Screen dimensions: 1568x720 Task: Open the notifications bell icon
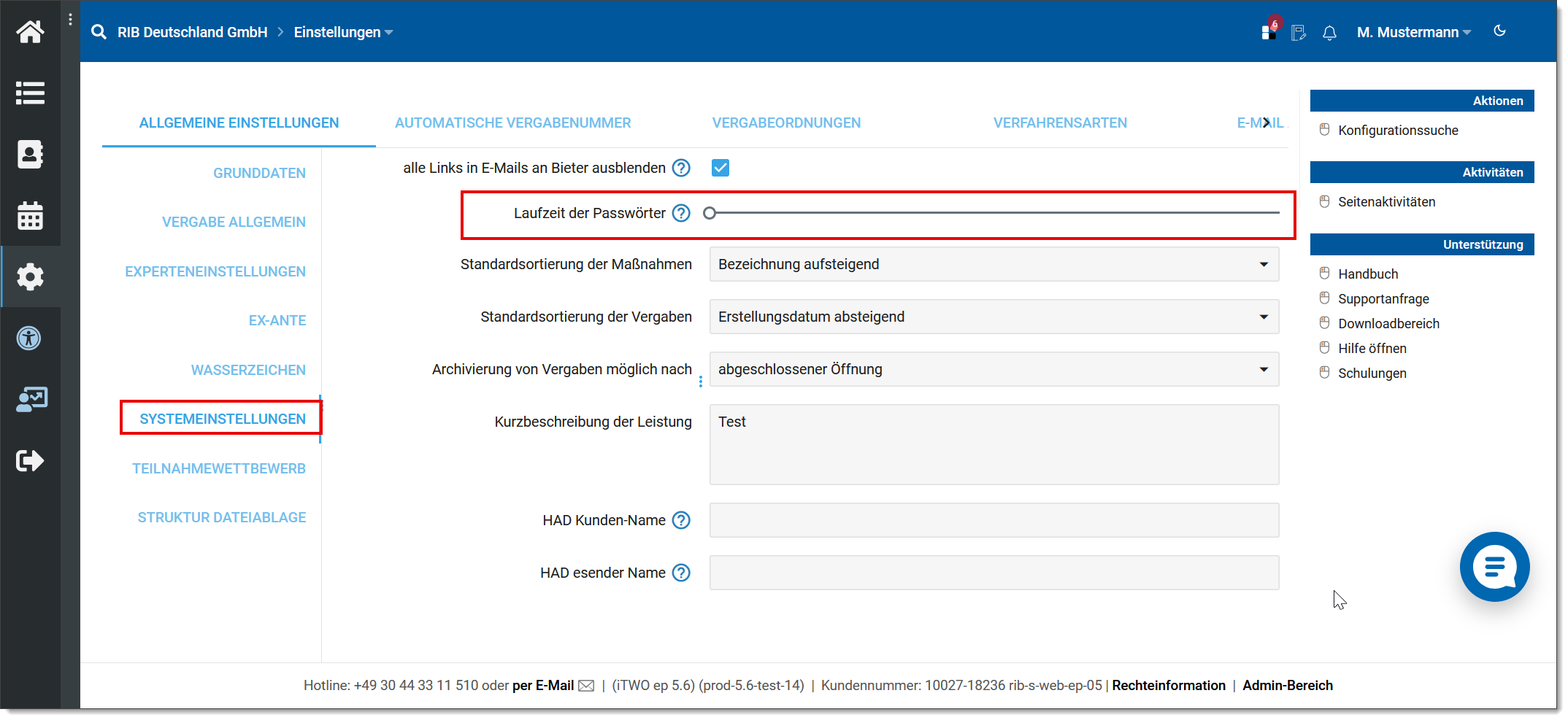pyautogui.click(x=1329, y=33)
